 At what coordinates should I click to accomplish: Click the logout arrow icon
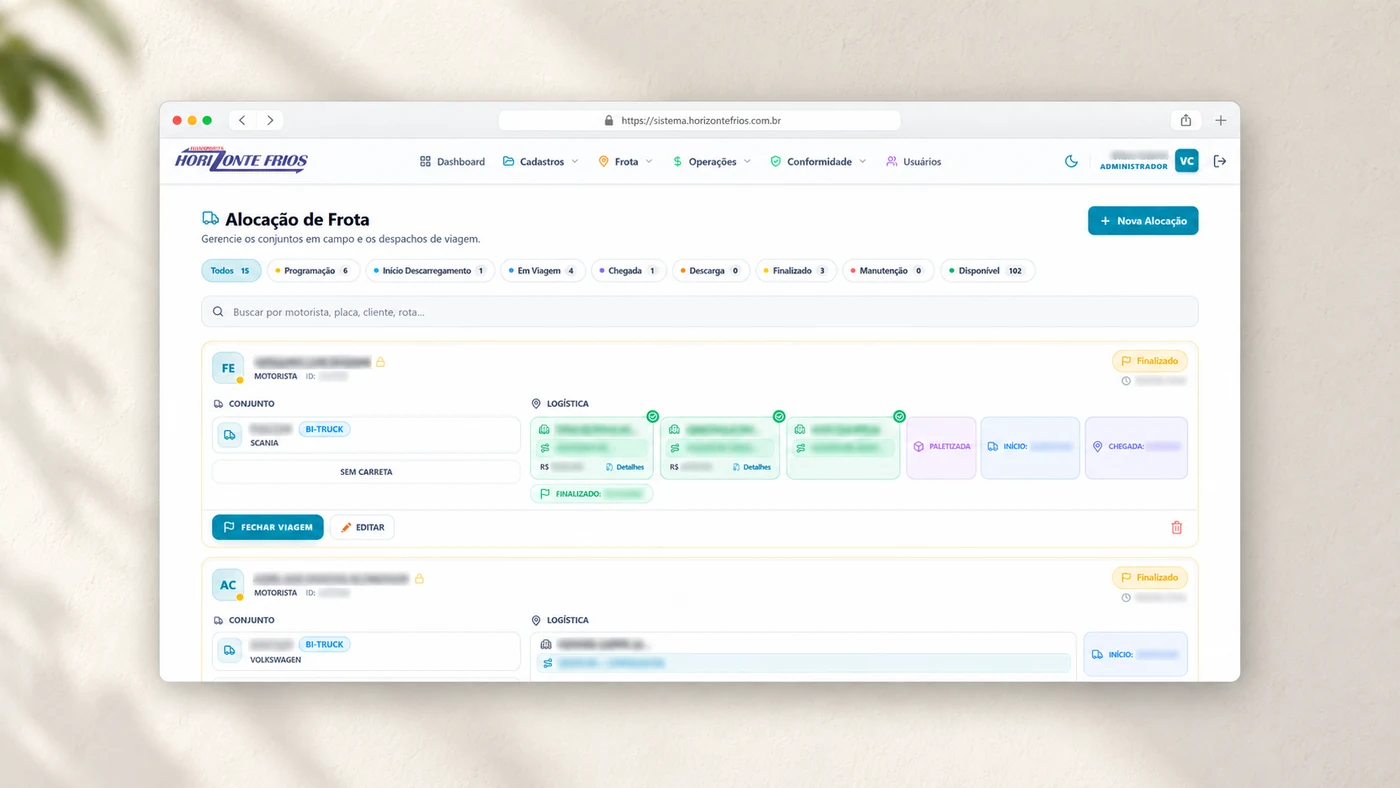(1219, 161)
